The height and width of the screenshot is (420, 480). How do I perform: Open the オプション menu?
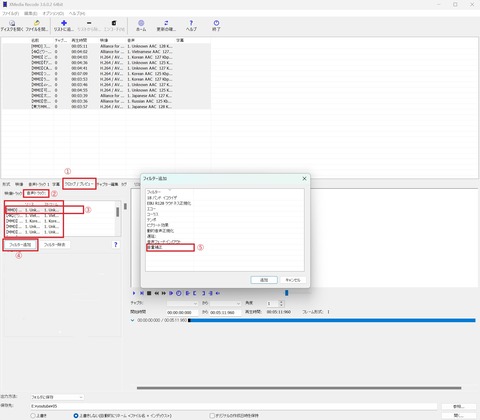click(x=53, y=13)
